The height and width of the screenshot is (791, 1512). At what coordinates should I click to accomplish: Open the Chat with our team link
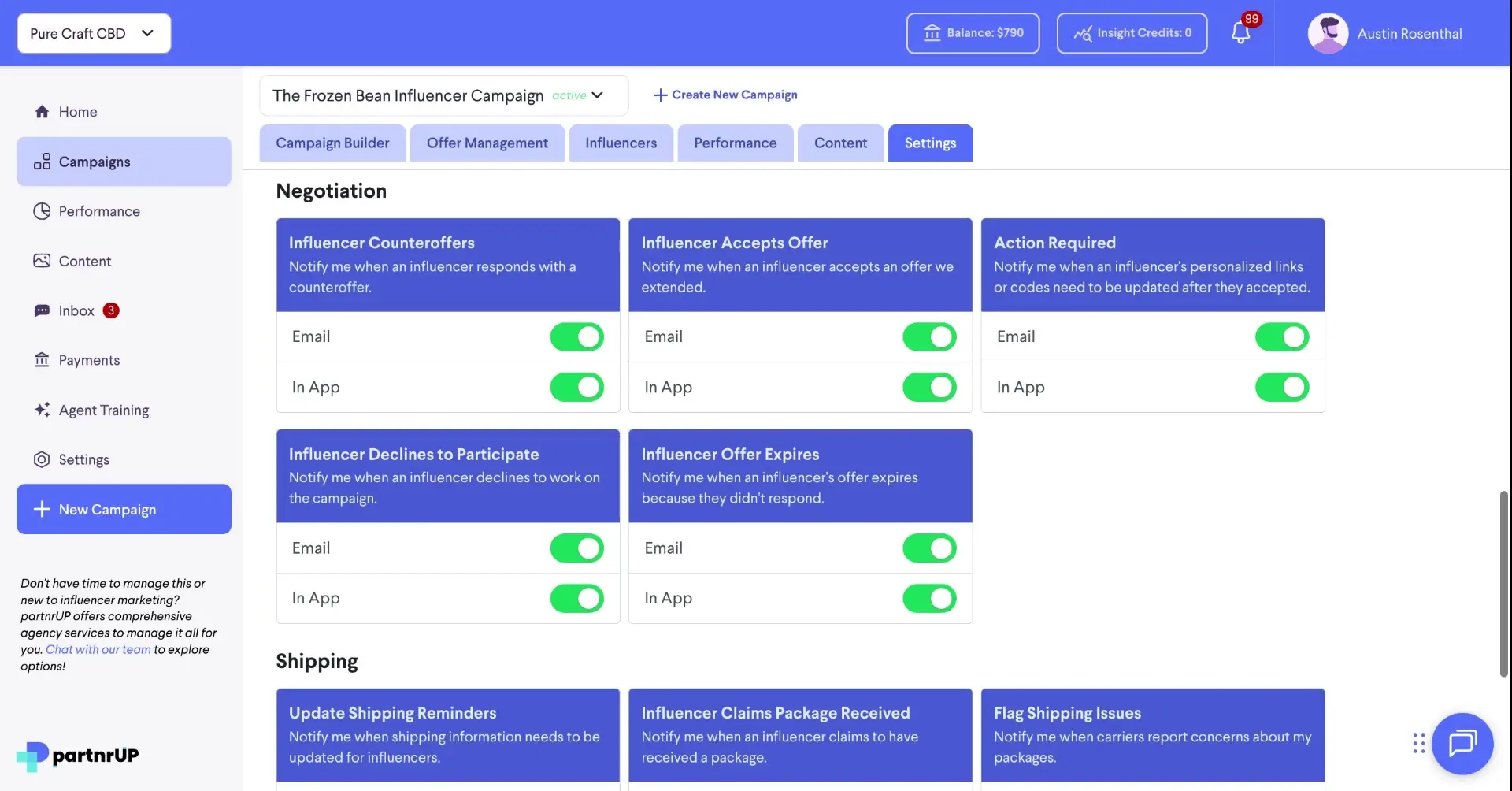tap(97, 649)
